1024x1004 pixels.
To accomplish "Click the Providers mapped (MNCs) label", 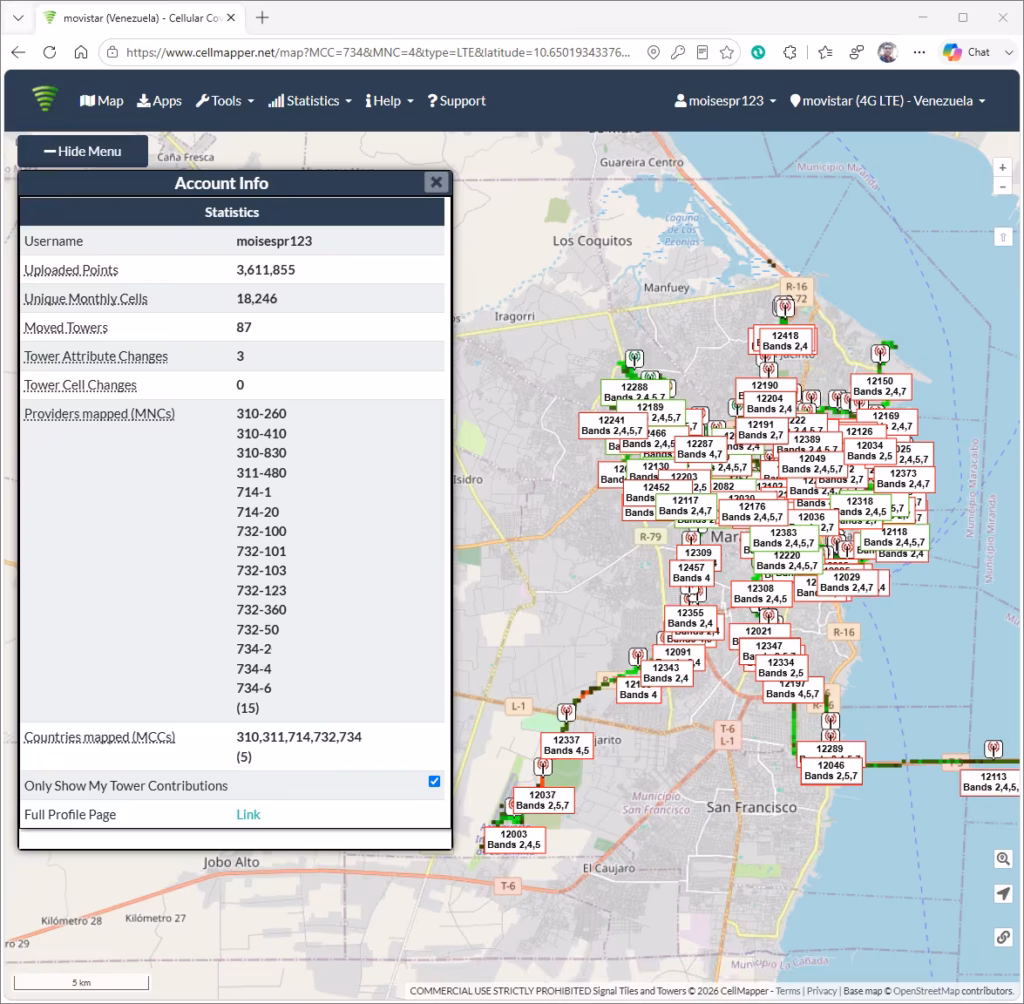I will (99, 413).
